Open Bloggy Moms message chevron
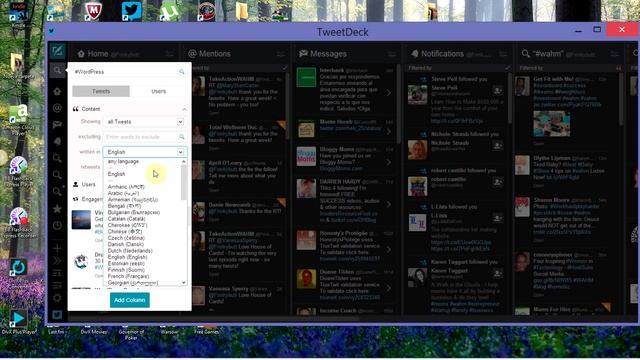Viewport: 640px width, 360px height. pyautogui.click(x=388, y=162)
